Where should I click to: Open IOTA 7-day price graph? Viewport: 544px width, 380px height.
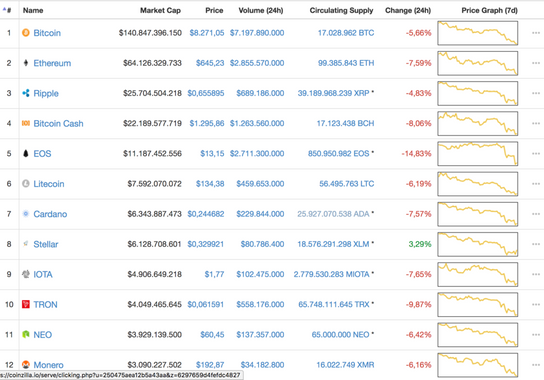click(478, 275)
